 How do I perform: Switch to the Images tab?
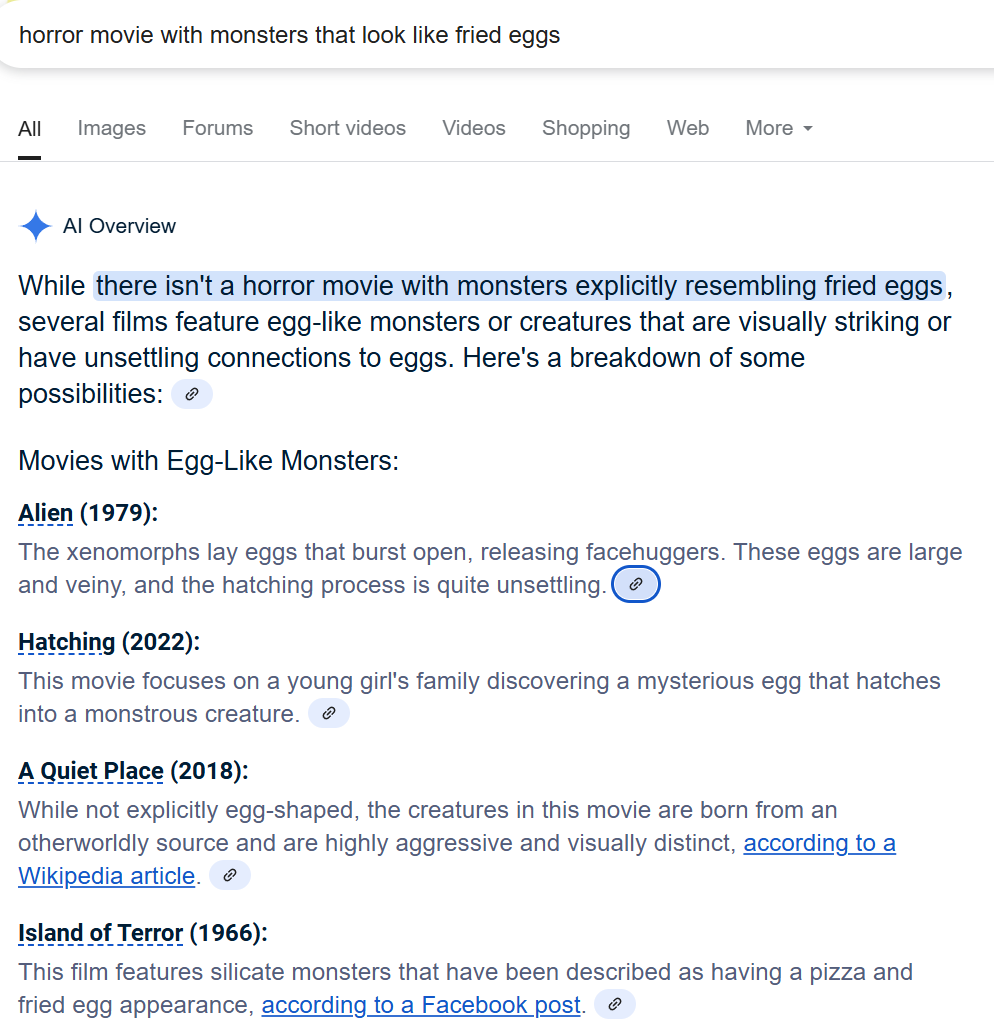point(112,128)
